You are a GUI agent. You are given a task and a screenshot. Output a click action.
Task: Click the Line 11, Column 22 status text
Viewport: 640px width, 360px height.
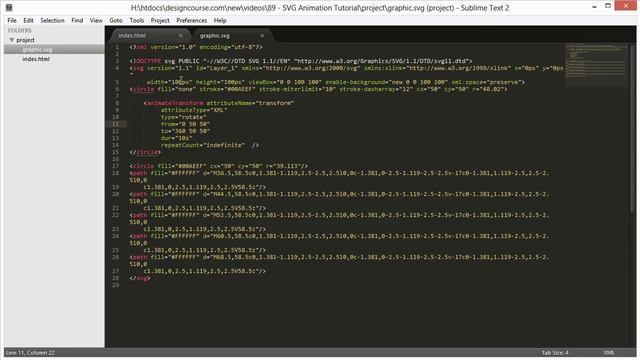pyautogui.click(x=30, y=352)
